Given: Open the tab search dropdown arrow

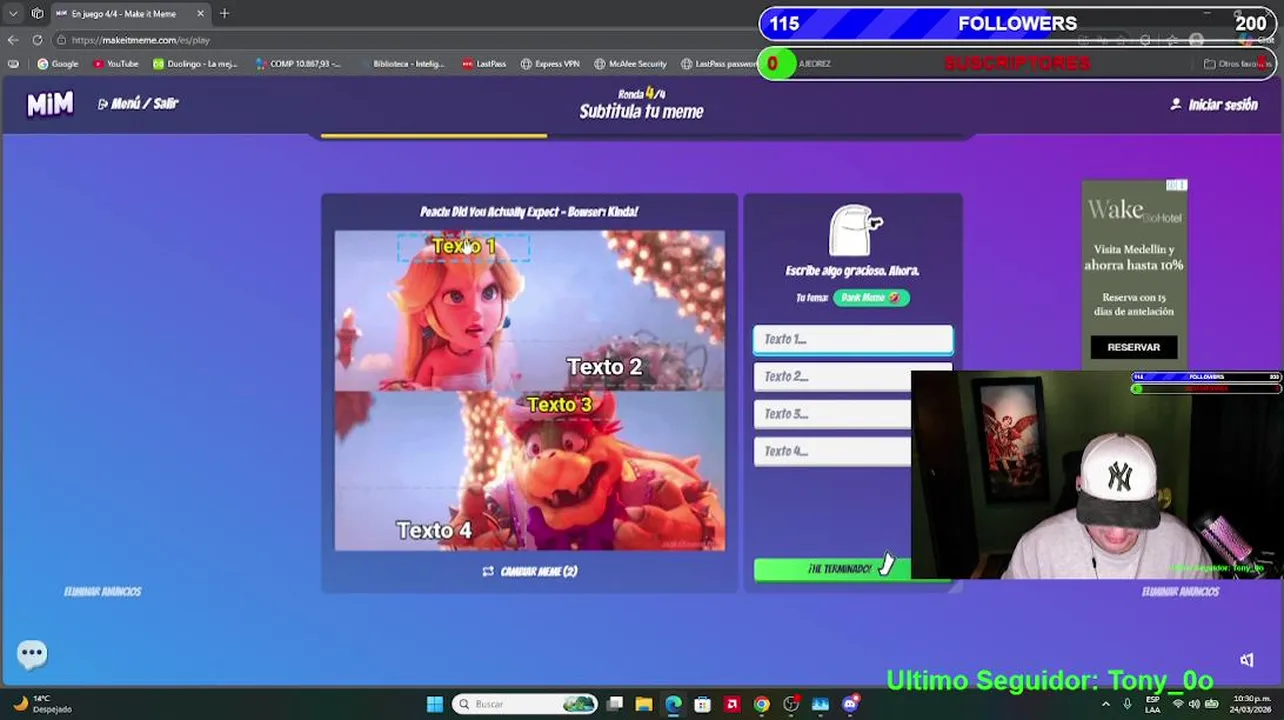Looking at the screenshot, I should click(x=13, y=13).
